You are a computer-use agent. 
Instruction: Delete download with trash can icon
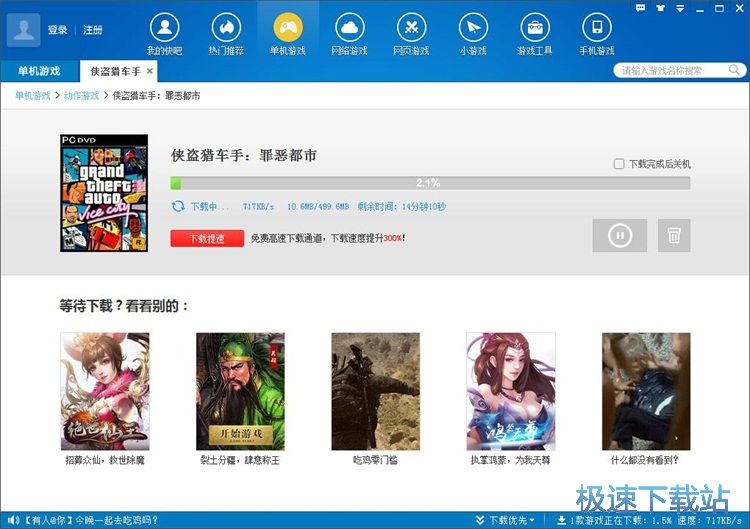[x=674, y=235]
